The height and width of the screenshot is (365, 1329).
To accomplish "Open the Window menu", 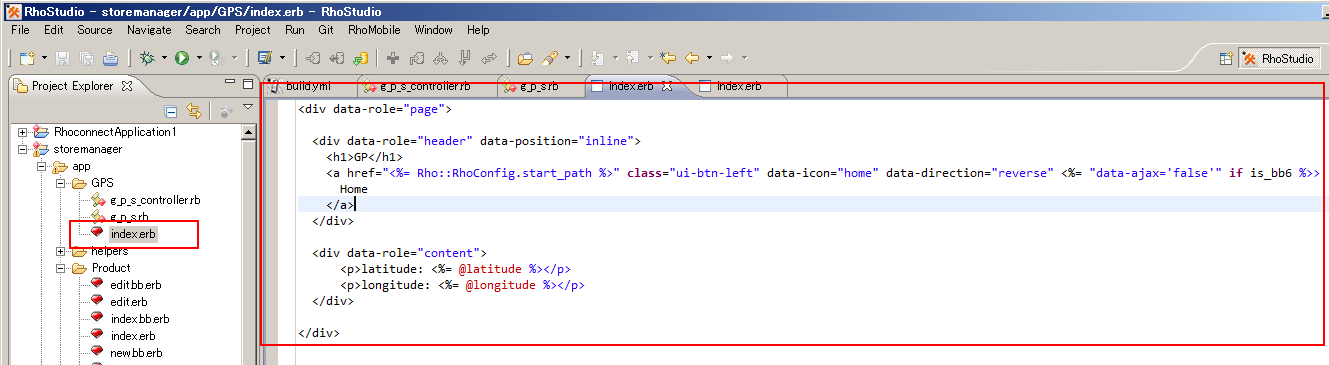I will pos(433,30).
